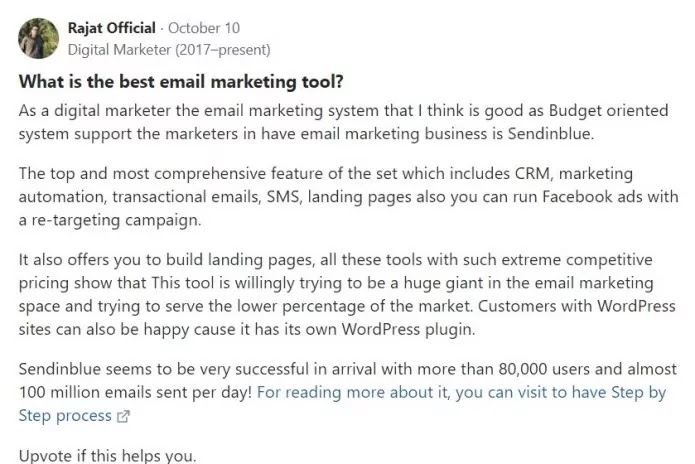Click the '80,000 users' text
This screenshot has width=695, height=464.
pos(544,369)
